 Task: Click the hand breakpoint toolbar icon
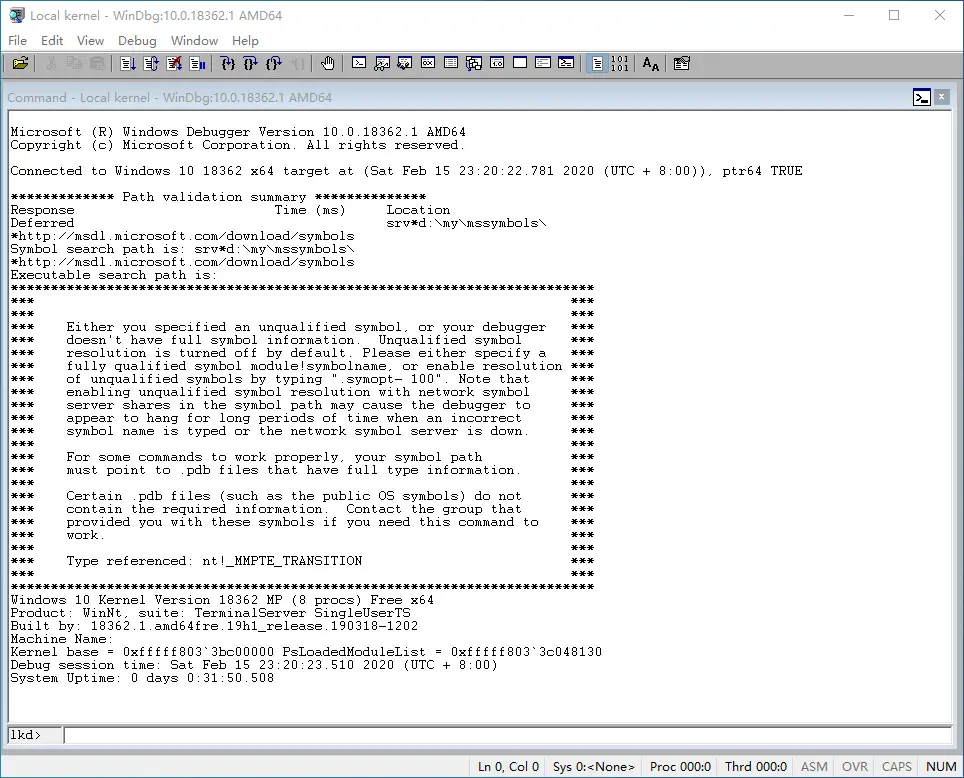[x=327, y=63]
